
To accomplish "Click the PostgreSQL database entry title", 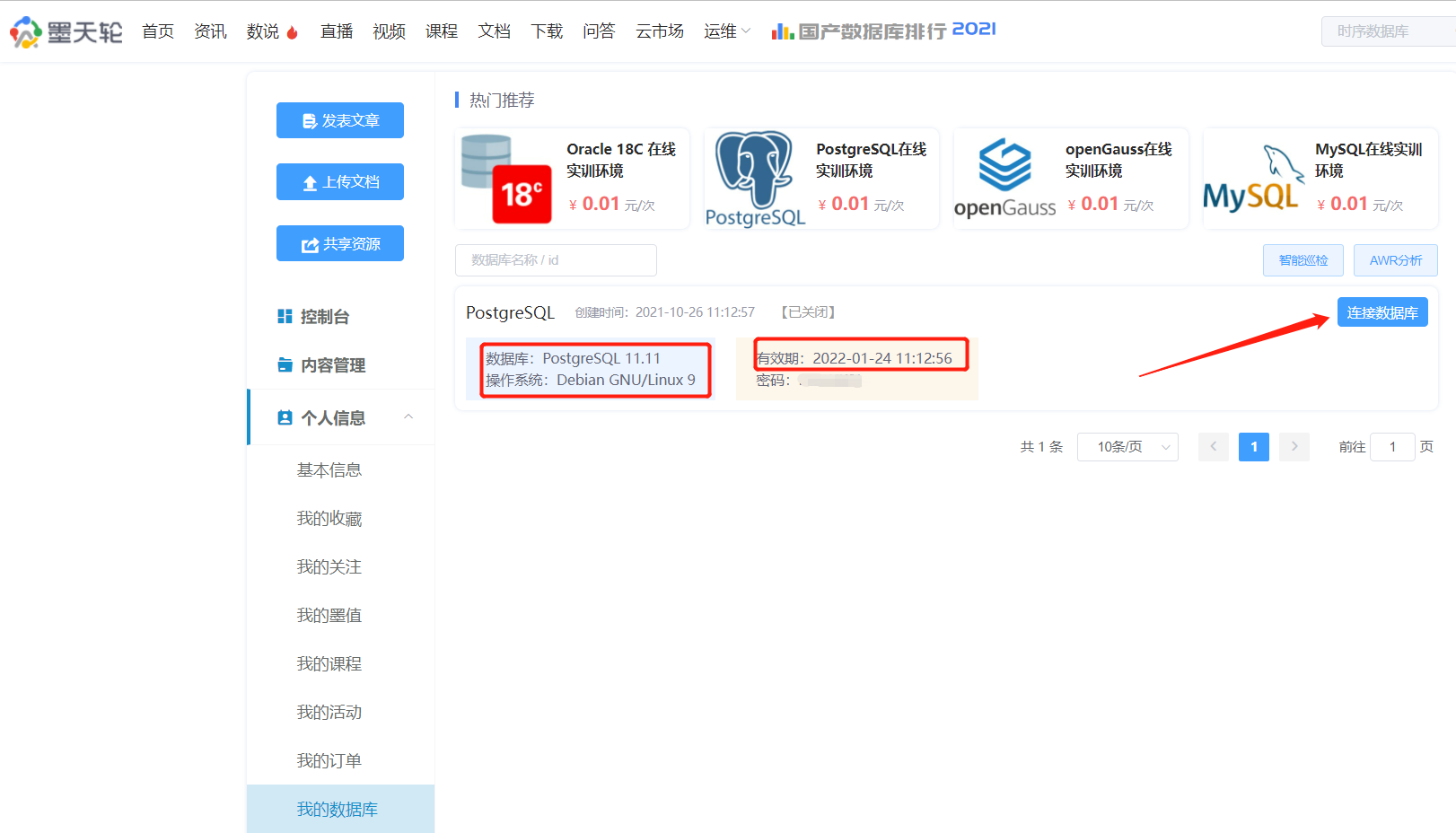I will pyautogui.click(x=510, y=312).
